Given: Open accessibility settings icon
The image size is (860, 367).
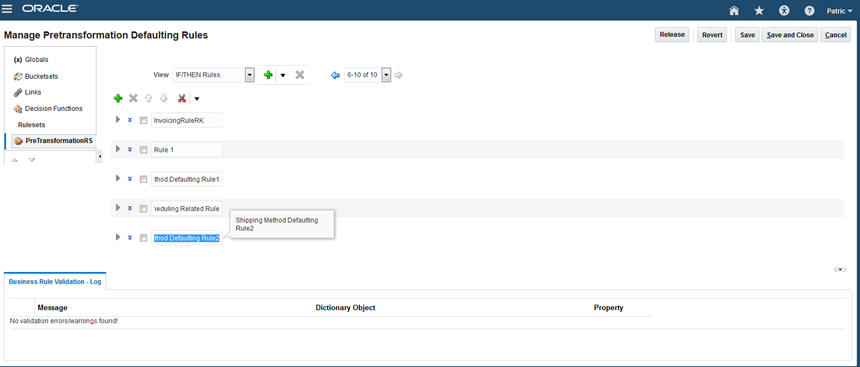Looking at the screenshot, I should (784, 10).
